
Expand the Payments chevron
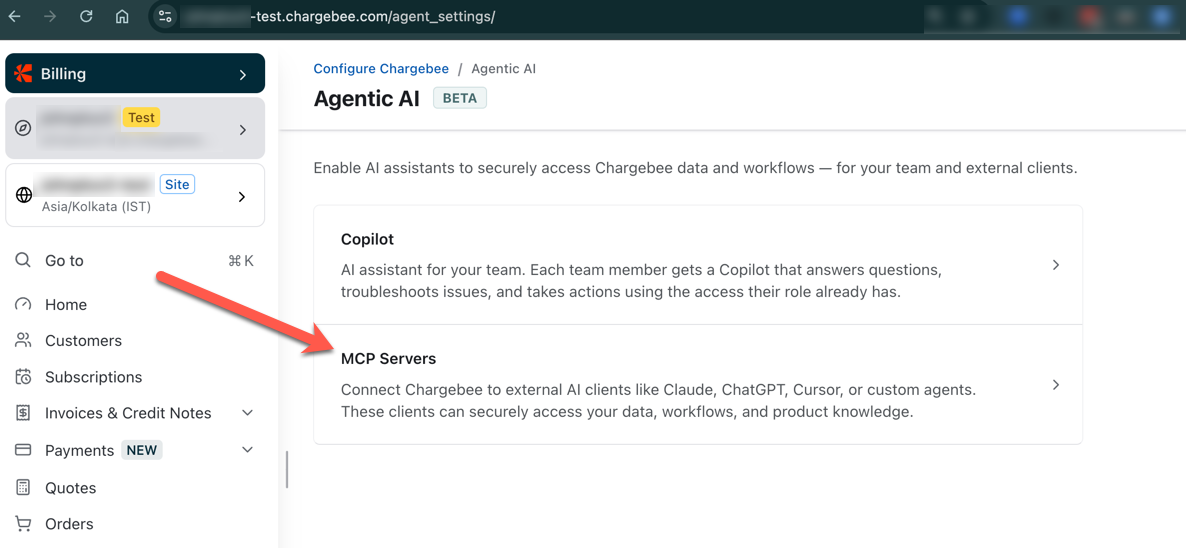coord(247,450)
